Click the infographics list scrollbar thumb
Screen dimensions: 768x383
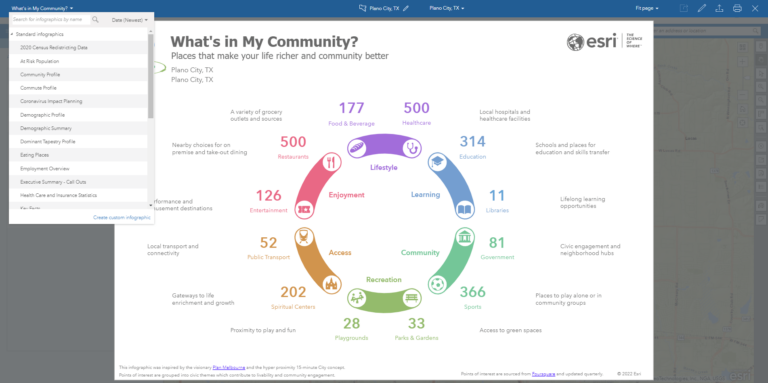click(x=150, y=76)
